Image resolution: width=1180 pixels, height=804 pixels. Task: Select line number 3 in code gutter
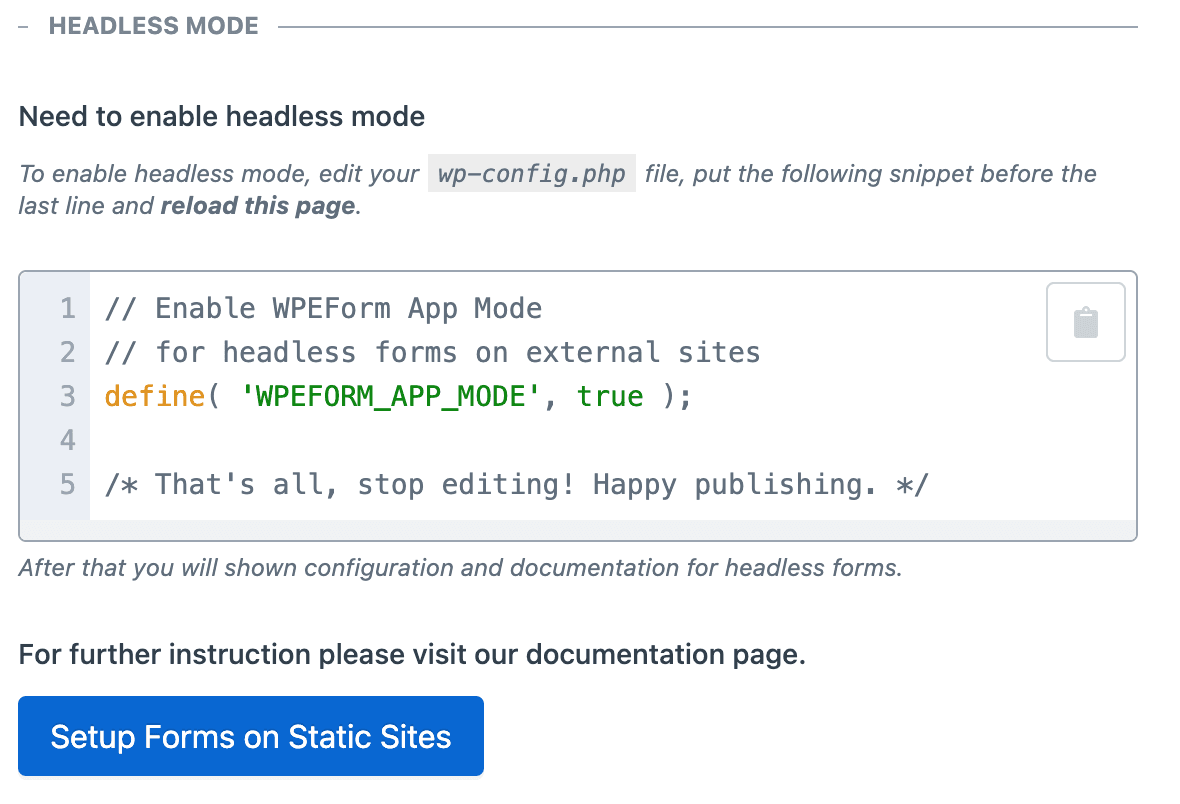click(67, 396)
